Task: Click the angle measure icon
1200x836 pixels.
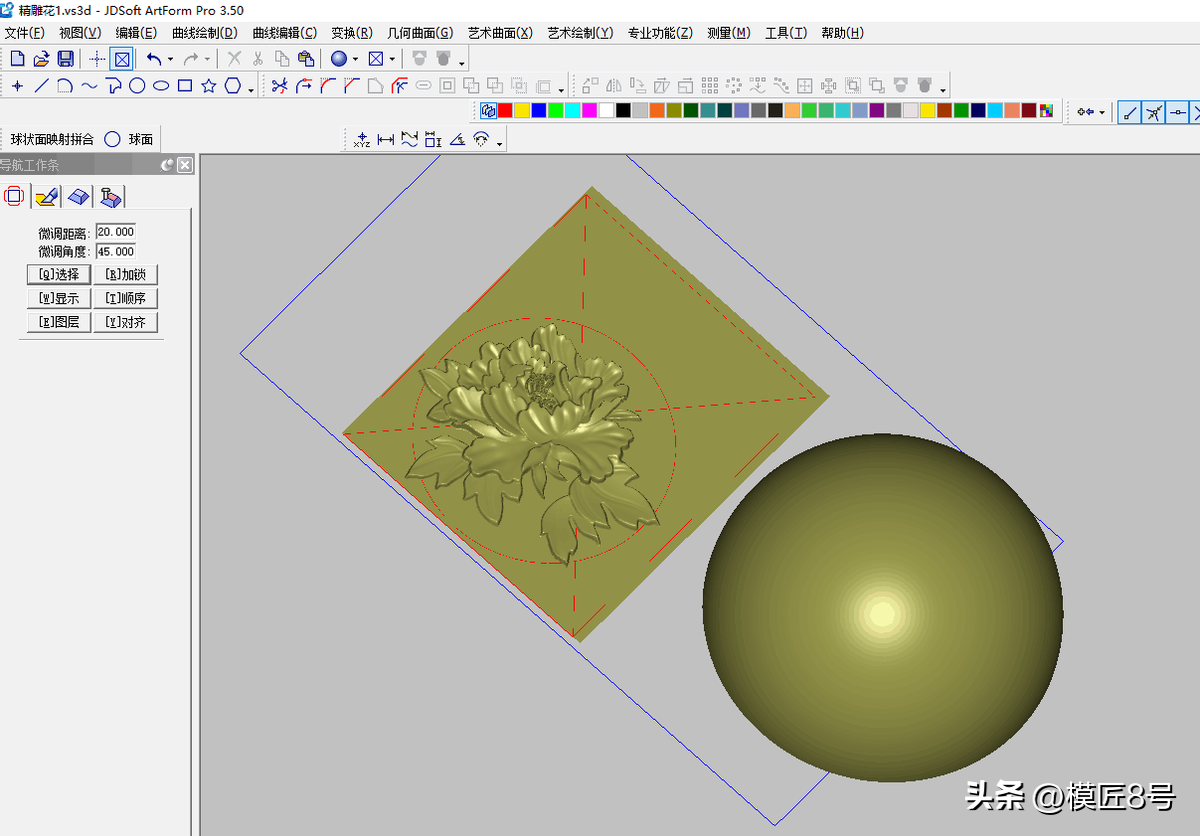Action: point(457,140)
